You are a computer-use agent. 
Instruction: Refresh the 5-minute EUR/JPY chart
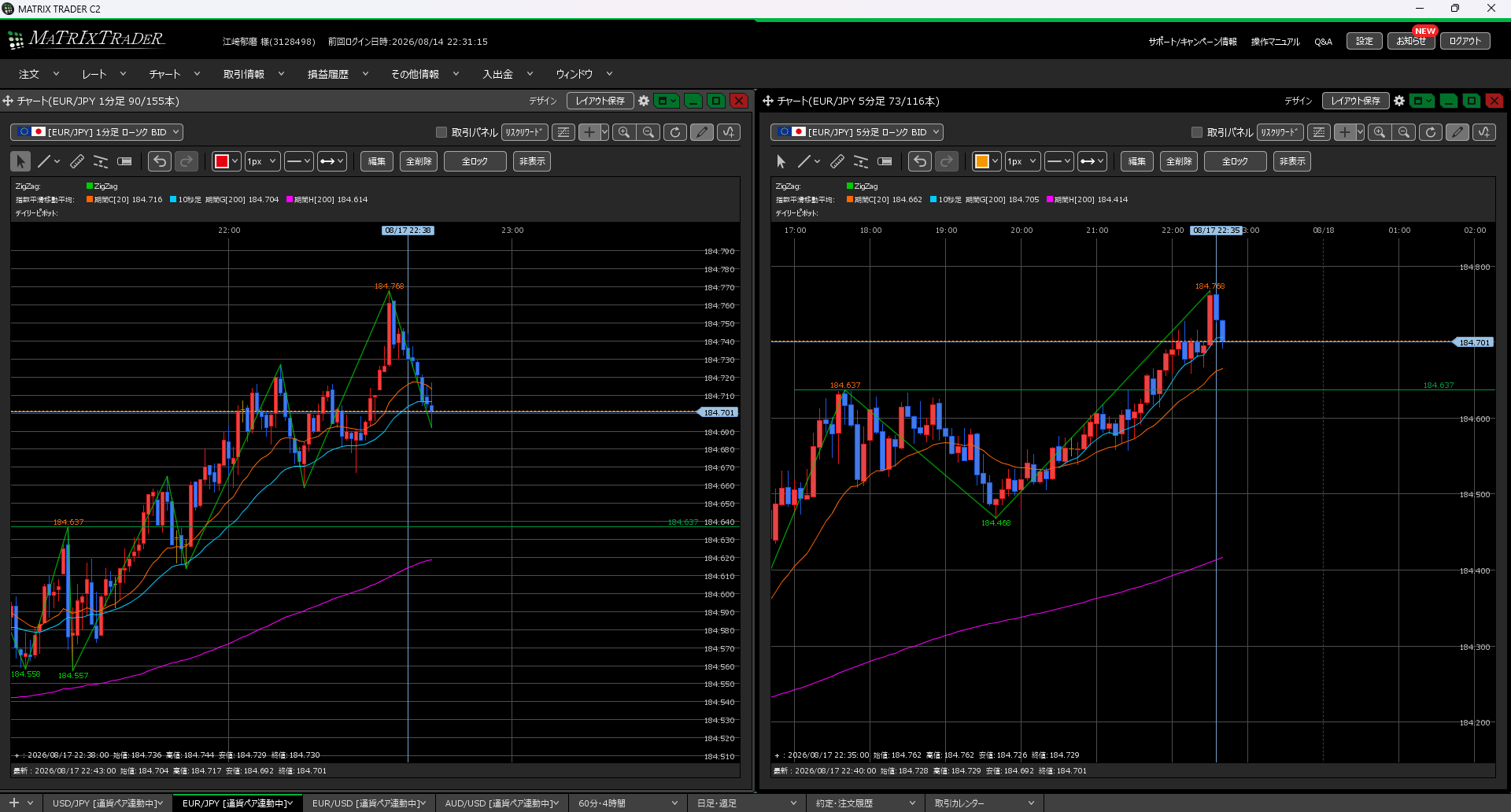point(1431,132)
